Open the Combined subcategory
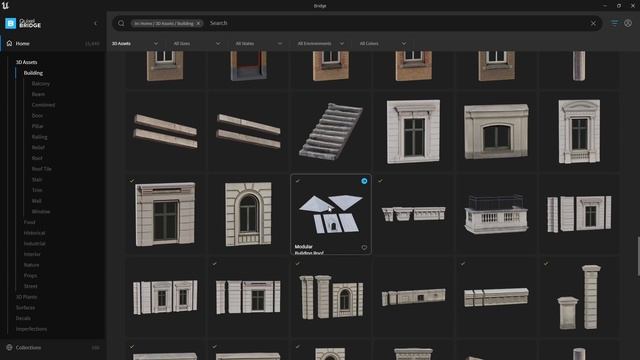640x360 pixels. tap(43, 105)
